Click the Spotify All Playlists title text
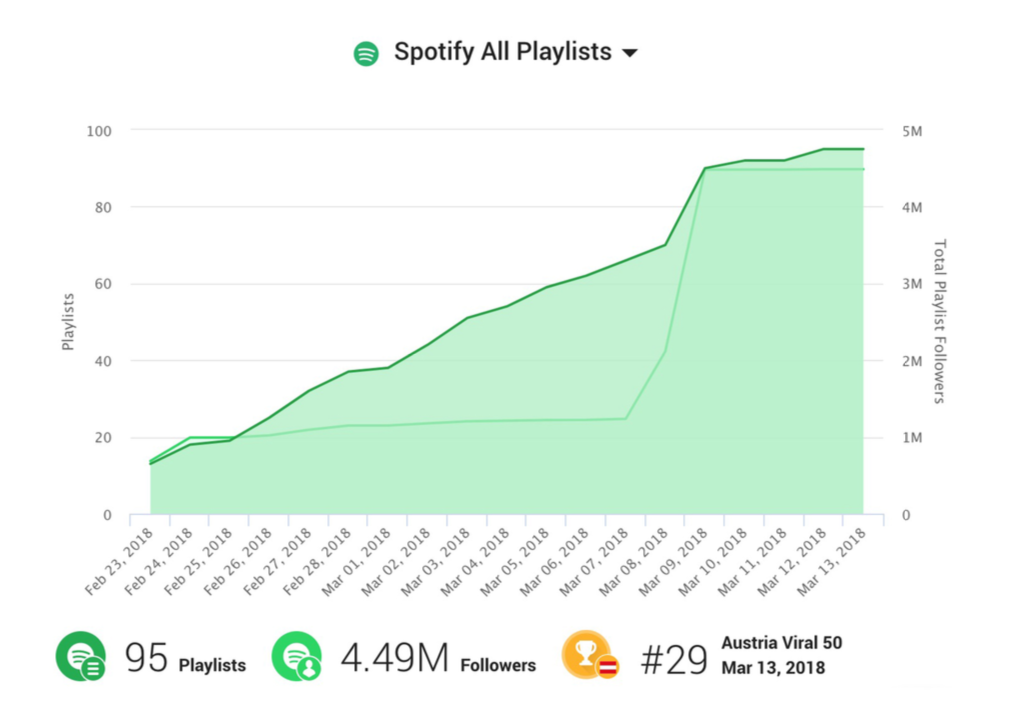The image size is (1010, 710). coord(502,52)
